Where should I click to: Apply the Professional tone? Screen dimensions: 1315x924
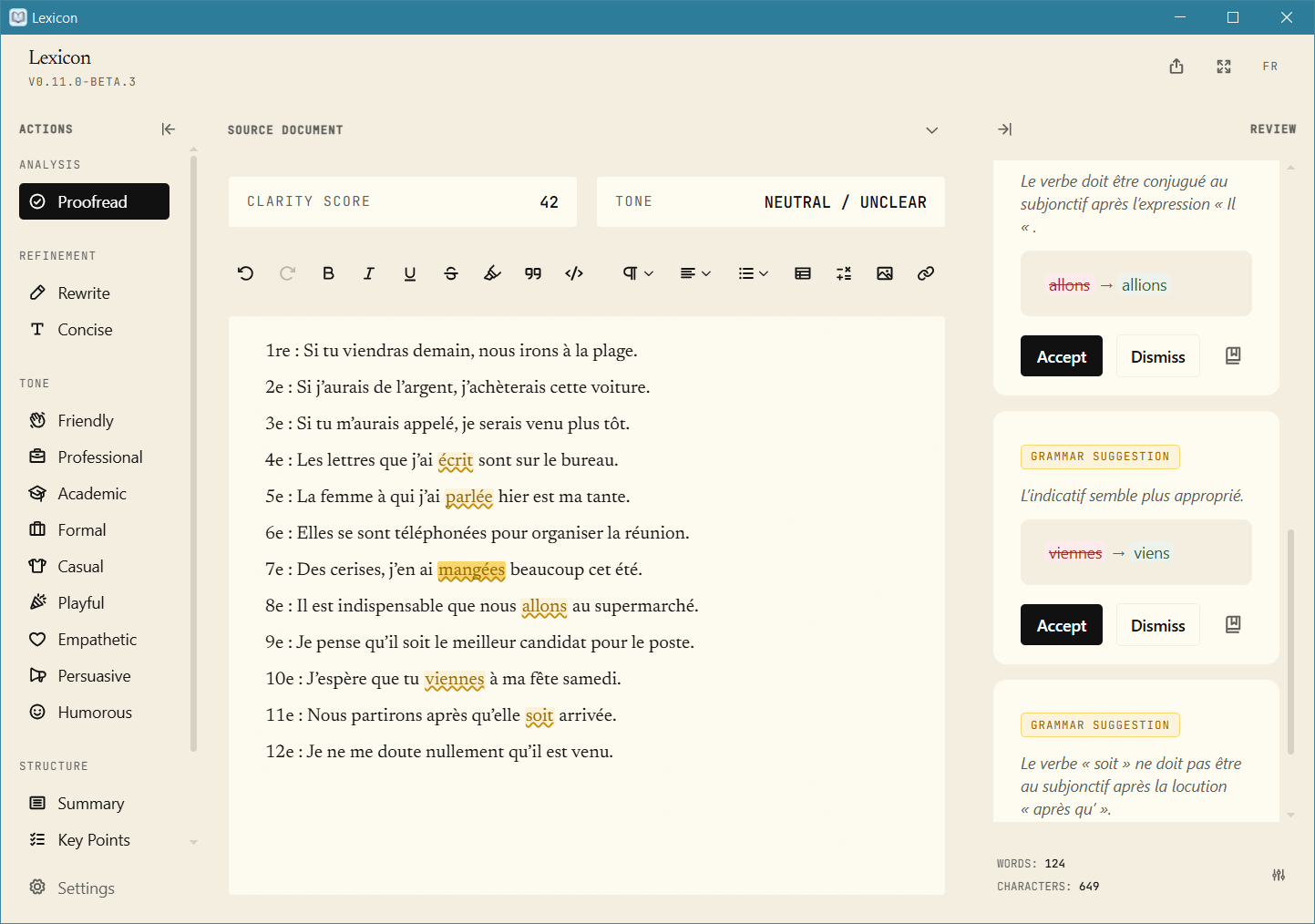pyautogui.click(x=94, y=457)
